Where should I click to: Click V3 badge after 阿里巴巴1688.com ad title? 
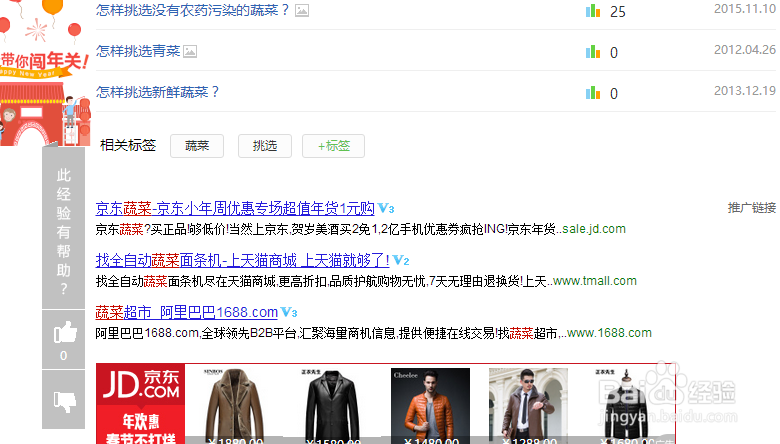coord(289,312)
